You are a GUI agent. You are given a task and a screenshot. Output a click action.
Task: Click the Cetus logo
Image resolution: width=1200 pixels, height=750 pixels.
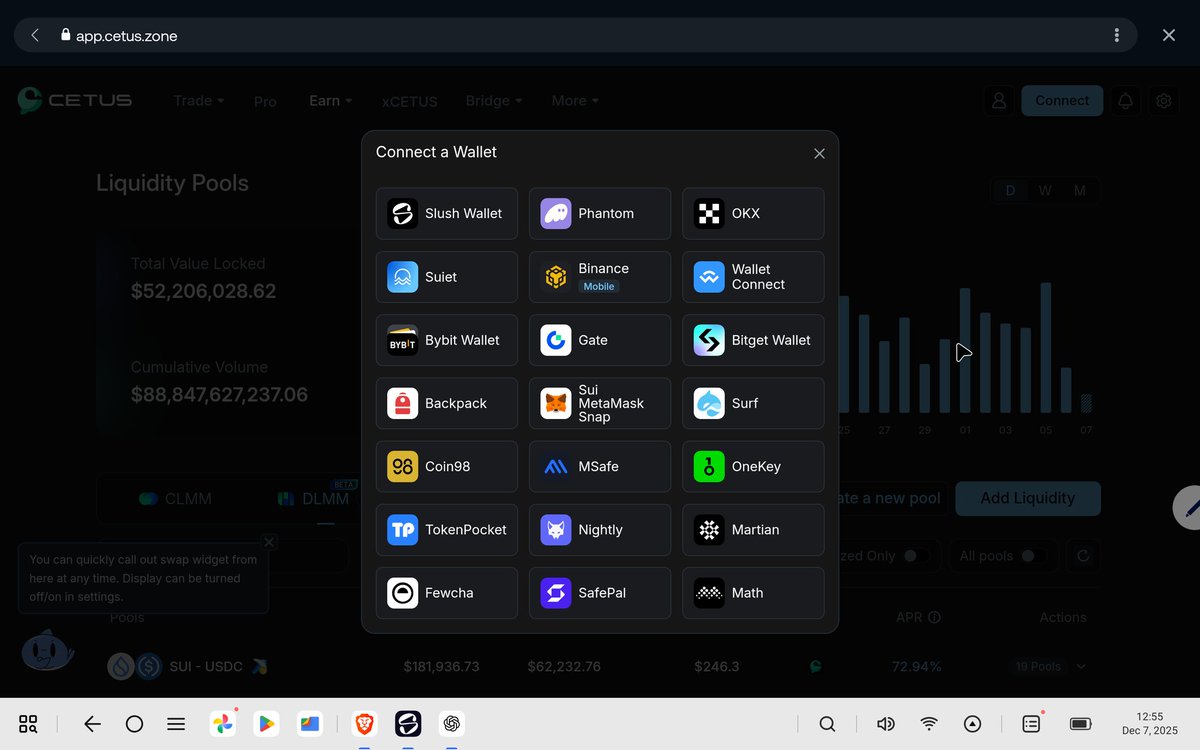click(75, 100)
